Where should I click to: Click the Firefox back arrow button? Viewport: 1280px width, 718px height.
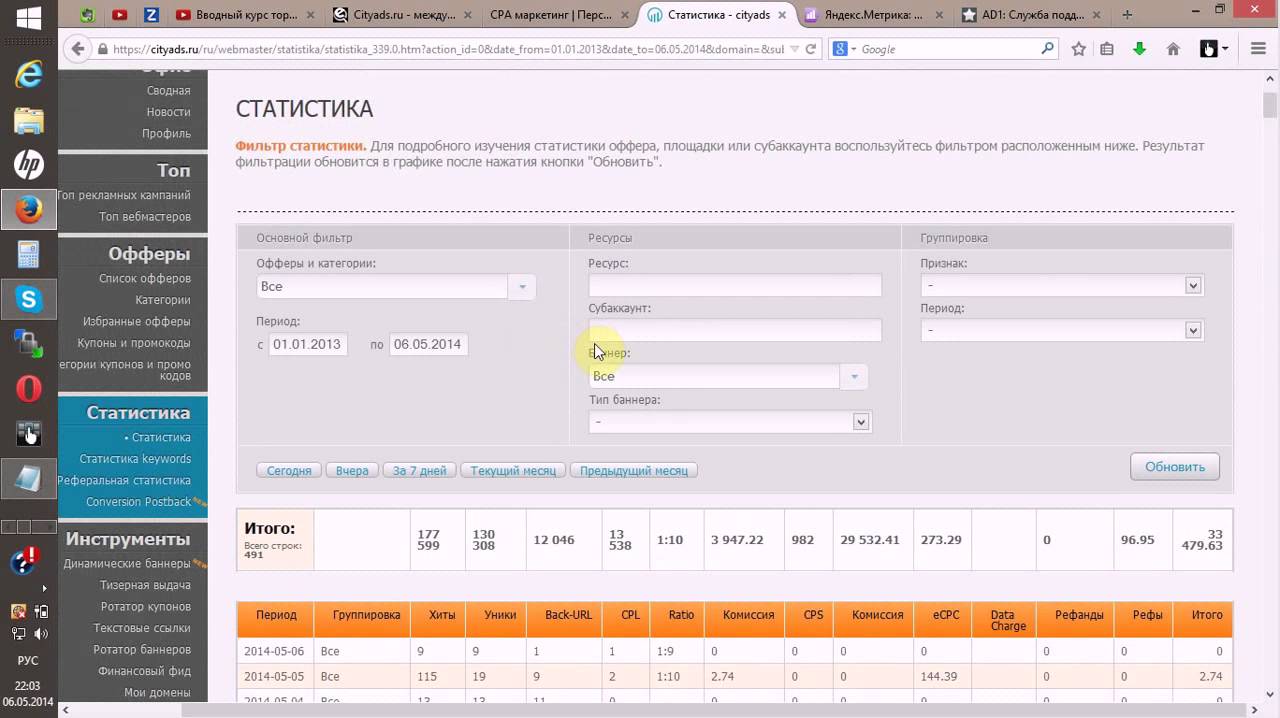[76, 49]
